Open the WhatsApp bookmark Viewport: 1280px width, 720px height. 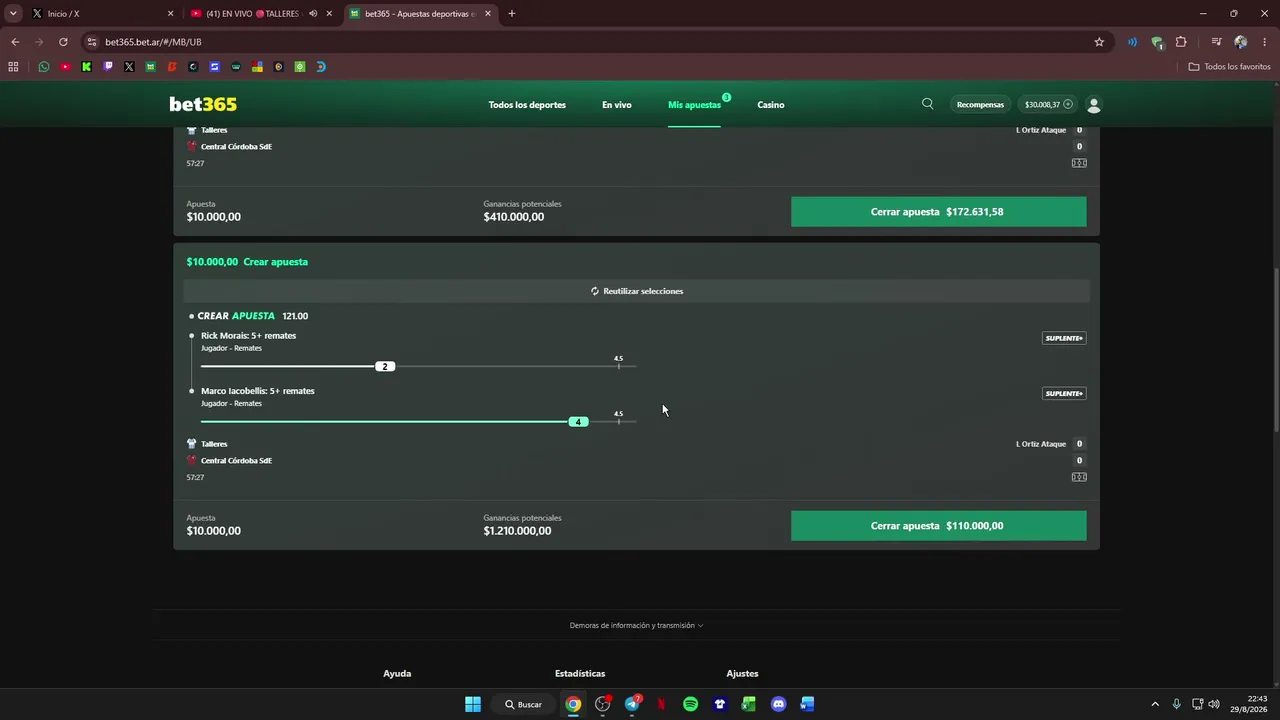(x=44, y=67)
